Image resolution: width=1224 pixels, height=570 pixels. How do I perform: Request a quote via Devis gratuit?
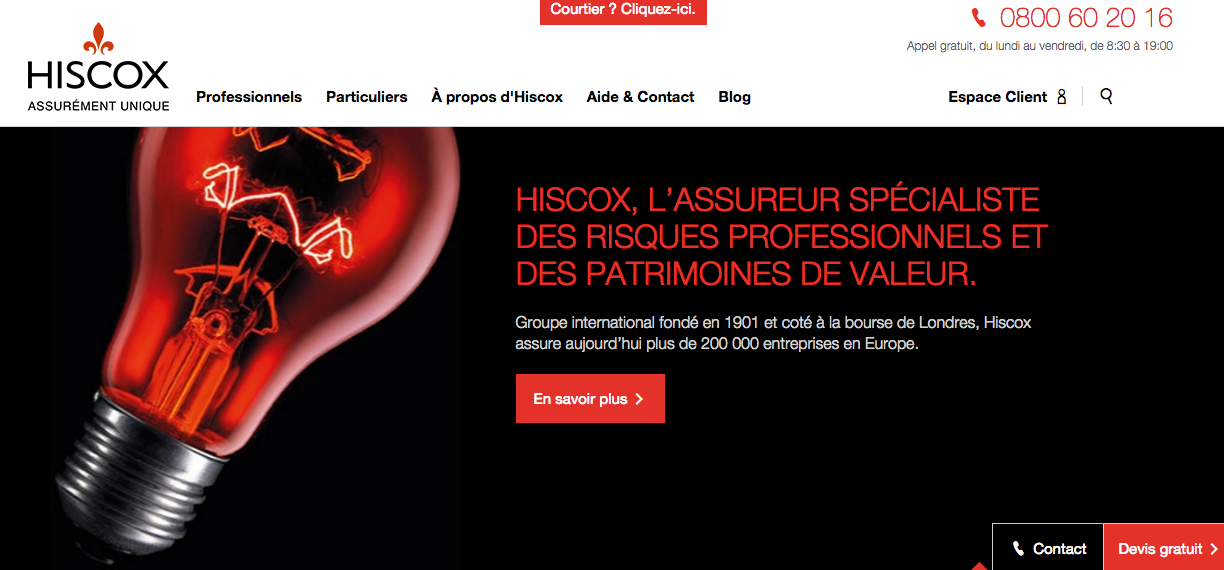coord(1163,547)
